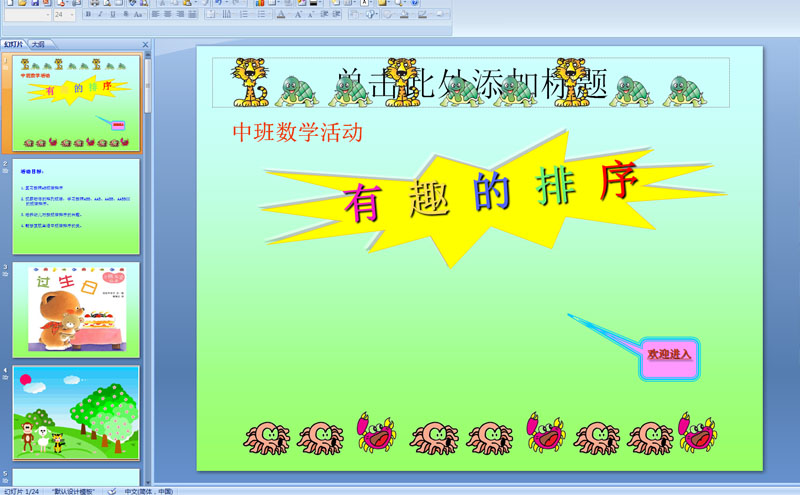Viewport: 800px width, 495px height.
Task: Select slide 2 活动目标 thumbnail
Action: 76,206
